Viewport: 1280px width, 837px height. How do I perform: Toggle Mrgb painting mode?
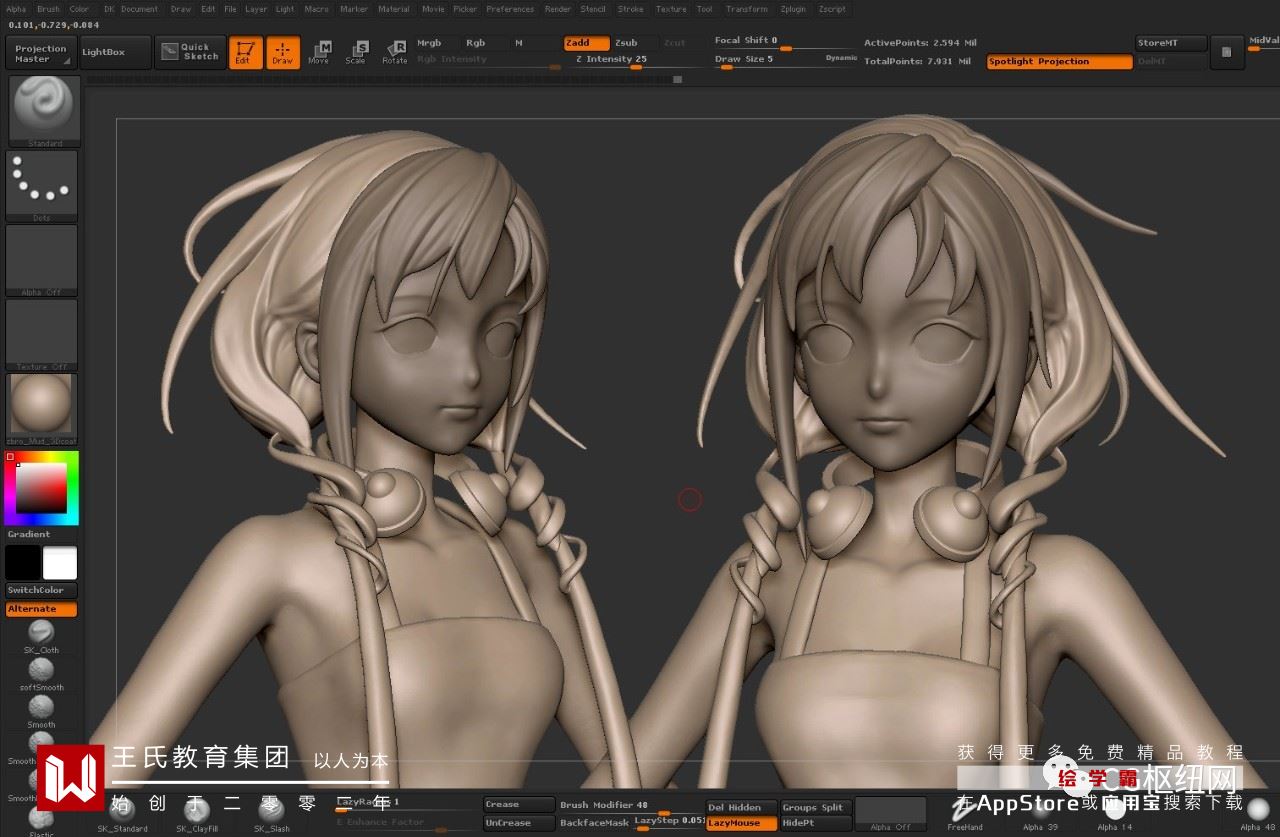[437, 43]
